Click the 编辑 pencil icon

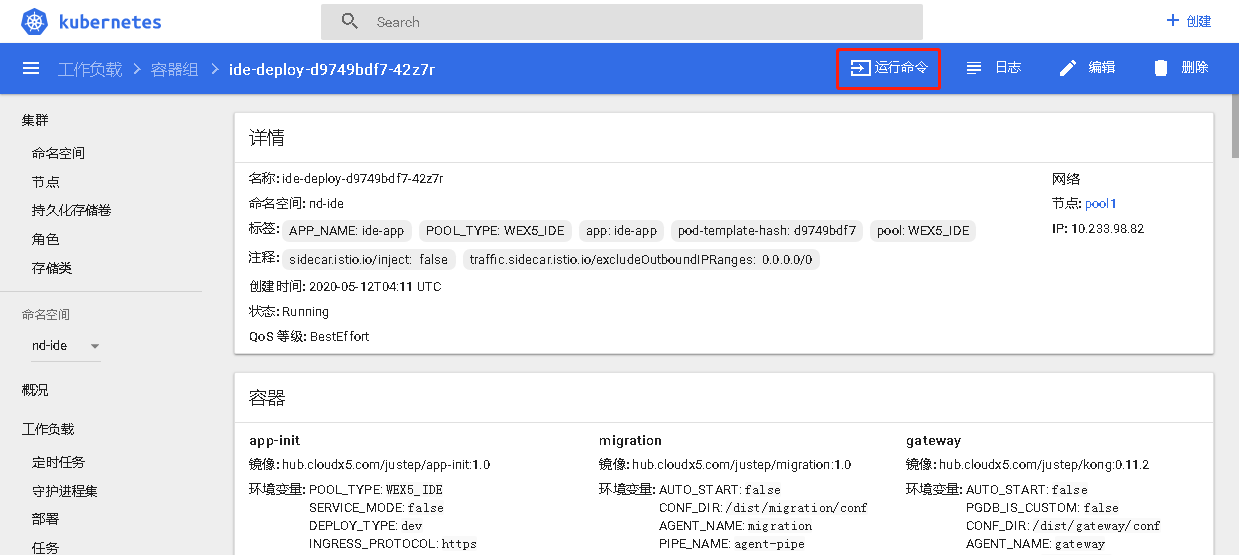pos(1068,68)
